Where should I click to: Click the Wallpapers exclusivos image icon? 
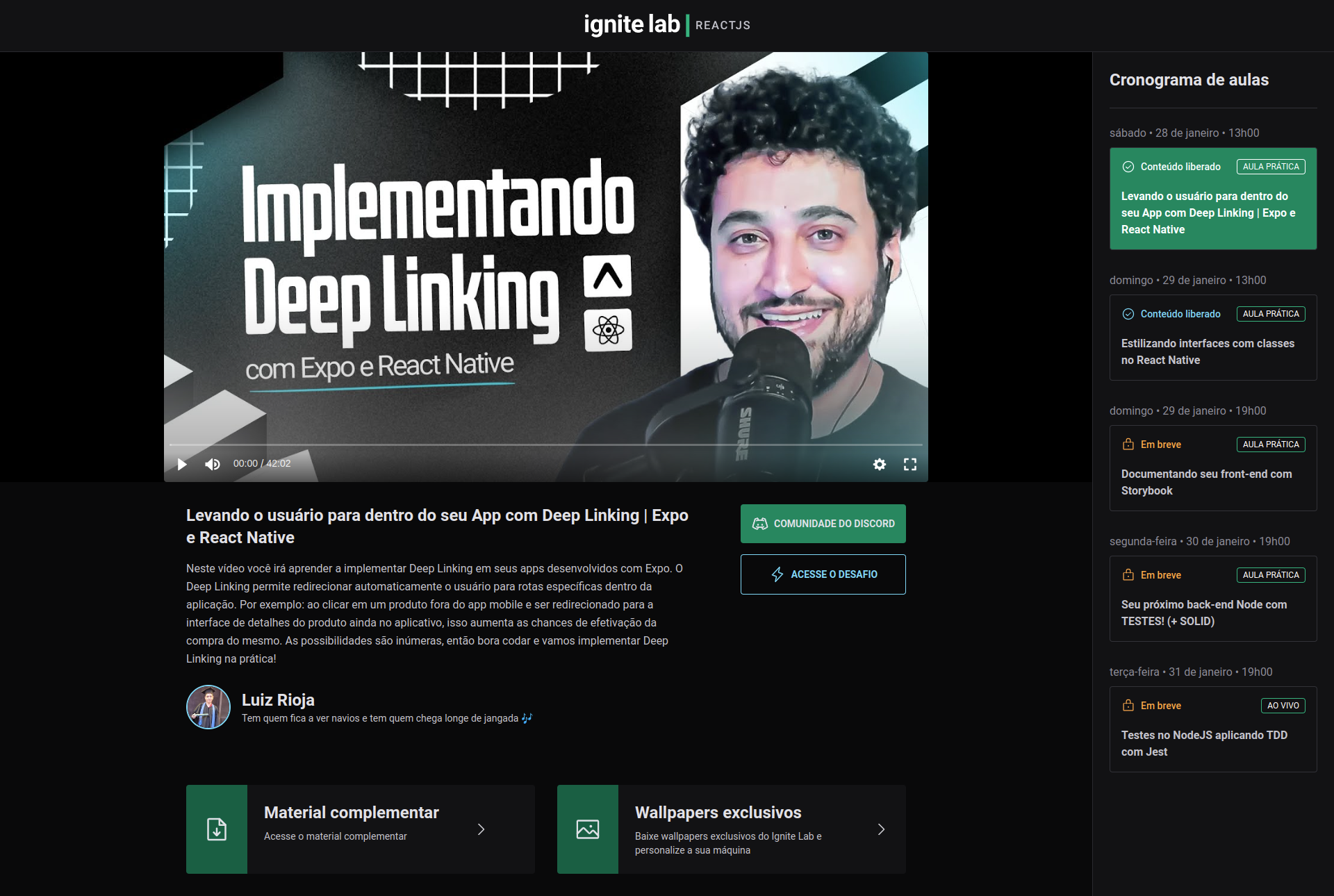point(588,829)
